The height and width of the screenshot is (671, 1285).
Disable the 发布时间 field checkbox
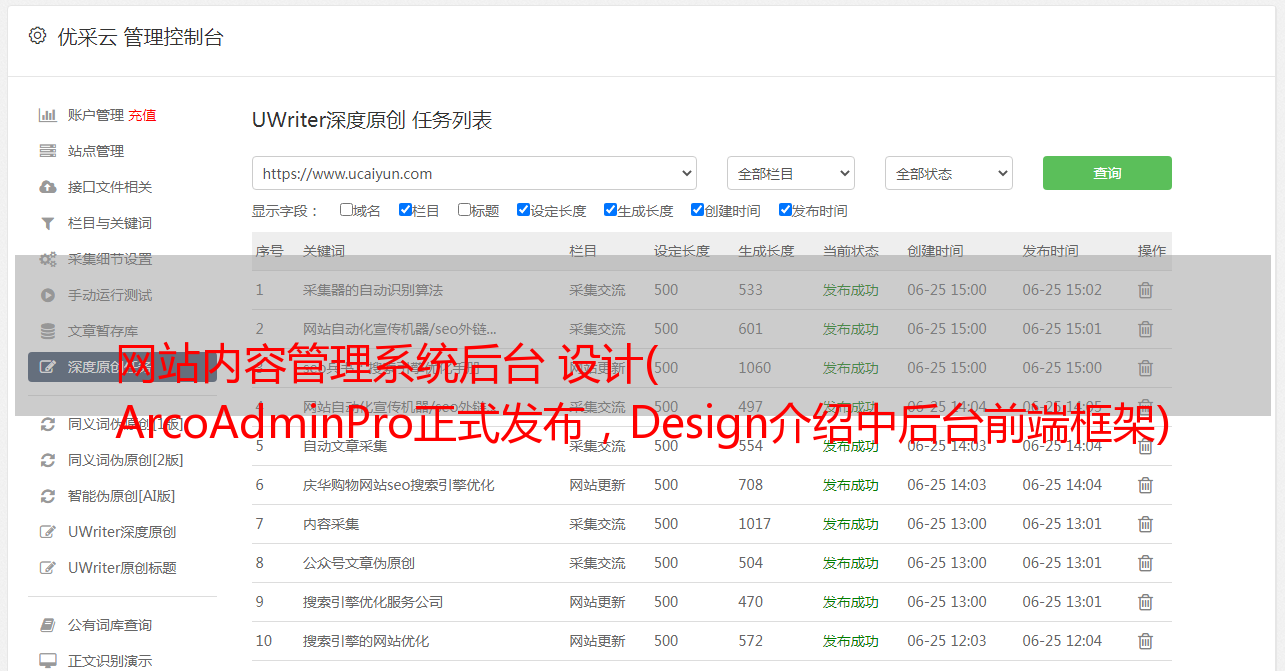[785, 210]
